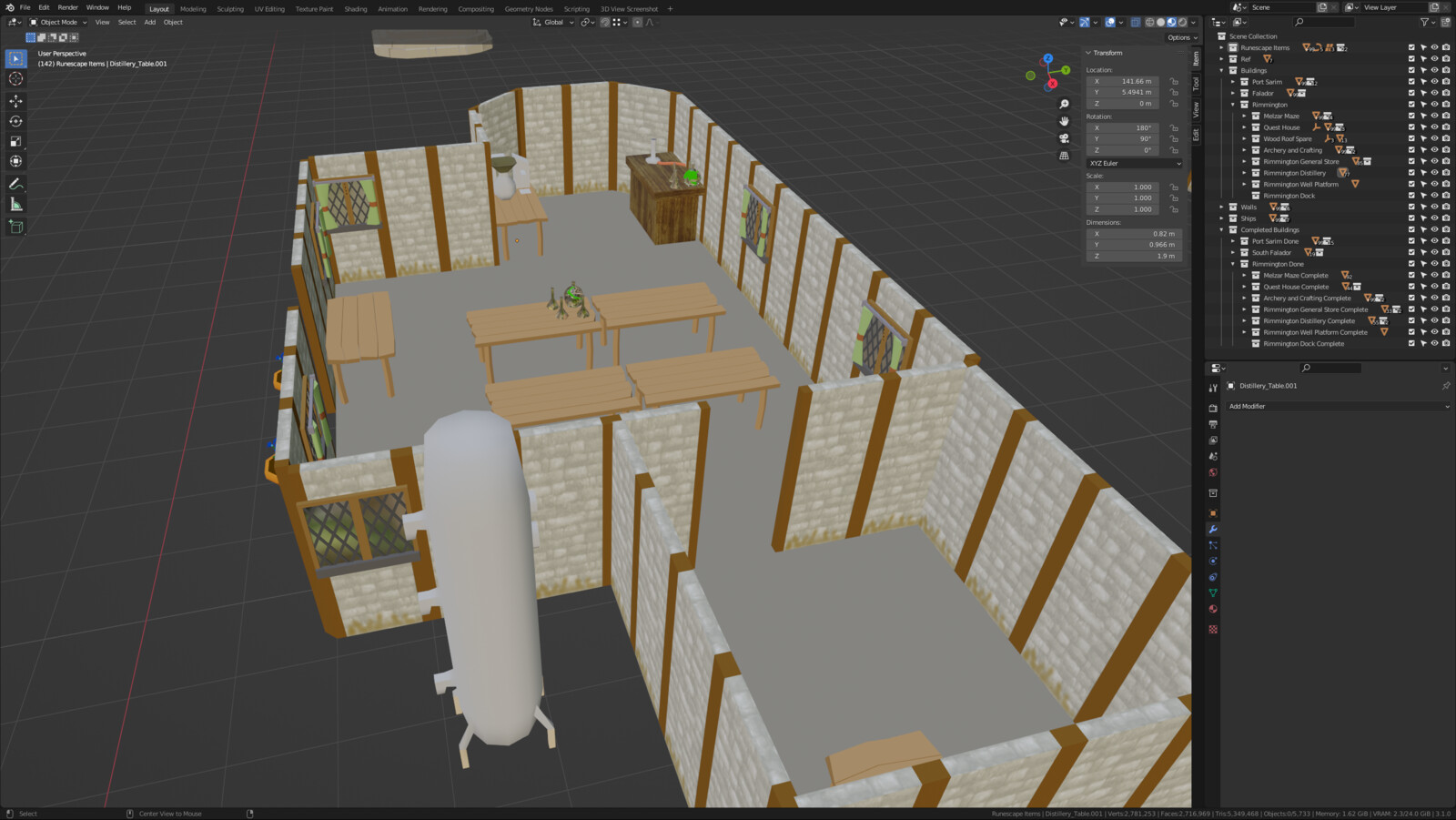The image size is (1456, 820).
Task: Click the viewport zoom magnifier icon
Action: click(1064, 104)
